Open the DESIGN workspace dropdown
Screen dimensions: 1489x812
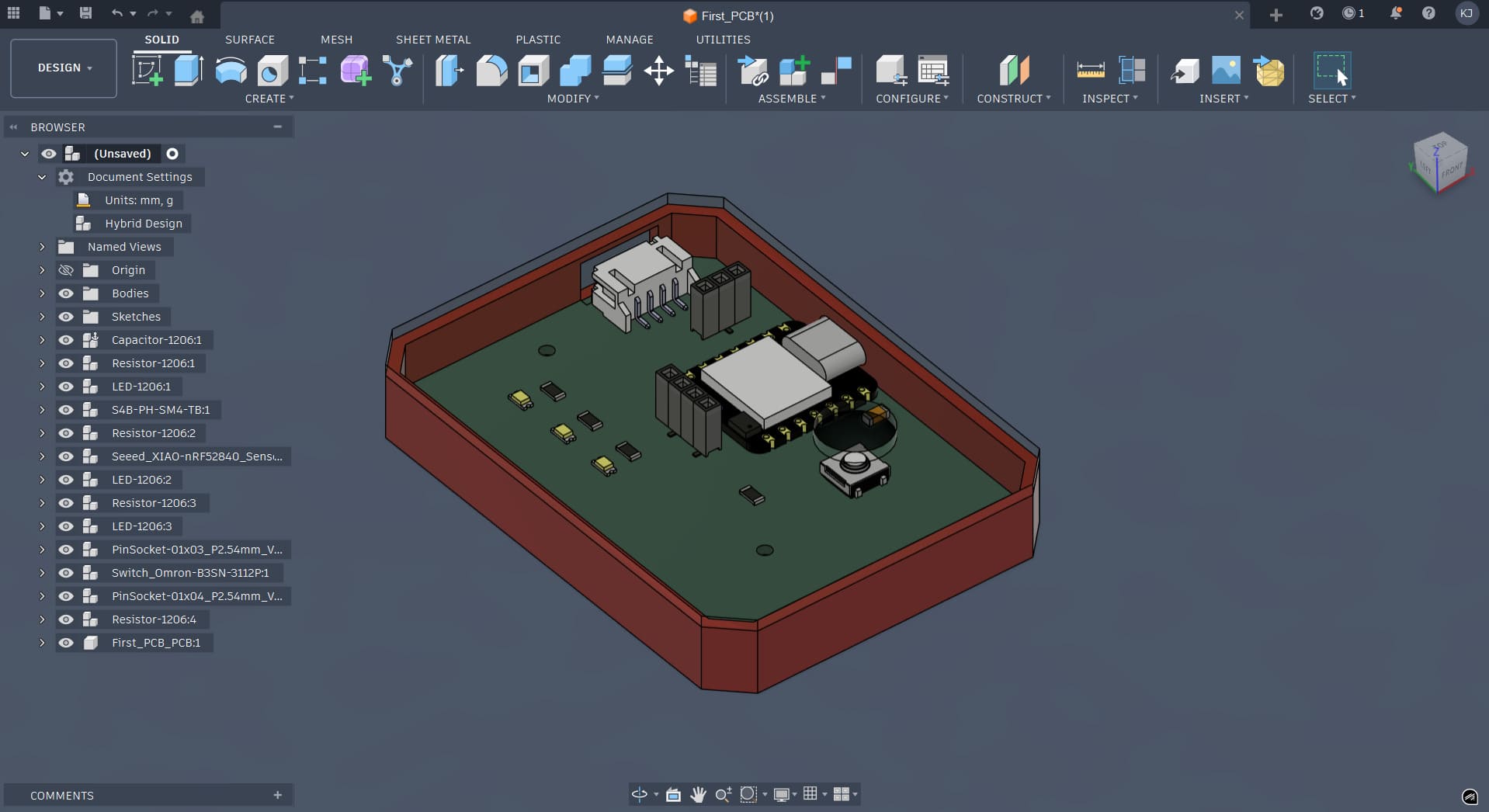62,68
